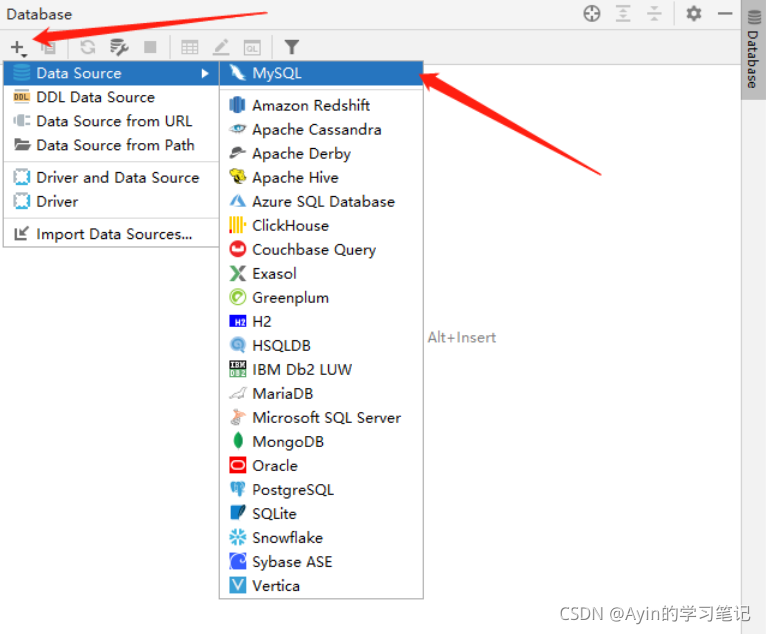Pick MongoDB

point(321,441)
